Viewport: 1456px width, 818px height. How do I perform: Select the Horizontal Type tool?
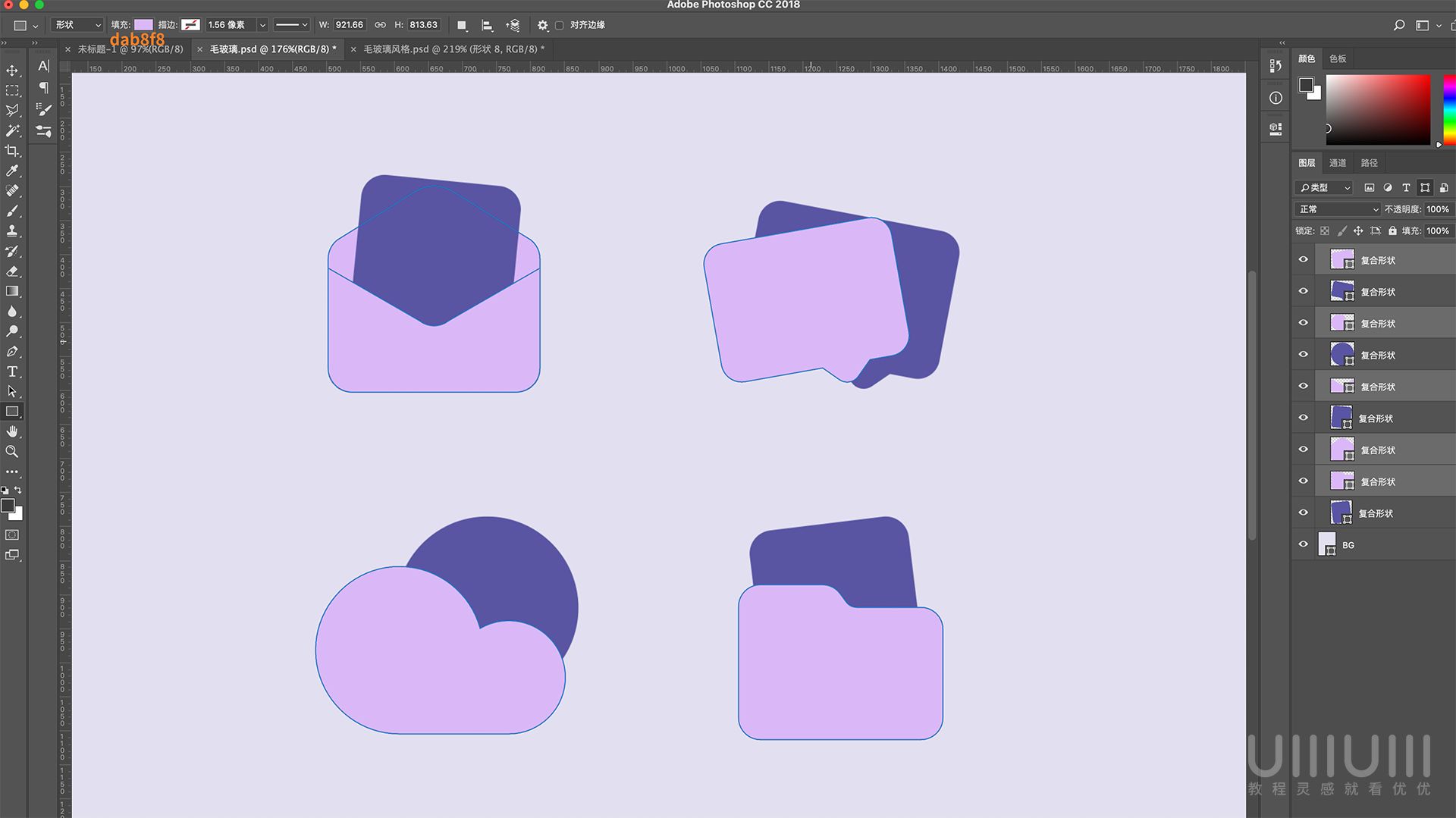[x=12, y=371]
